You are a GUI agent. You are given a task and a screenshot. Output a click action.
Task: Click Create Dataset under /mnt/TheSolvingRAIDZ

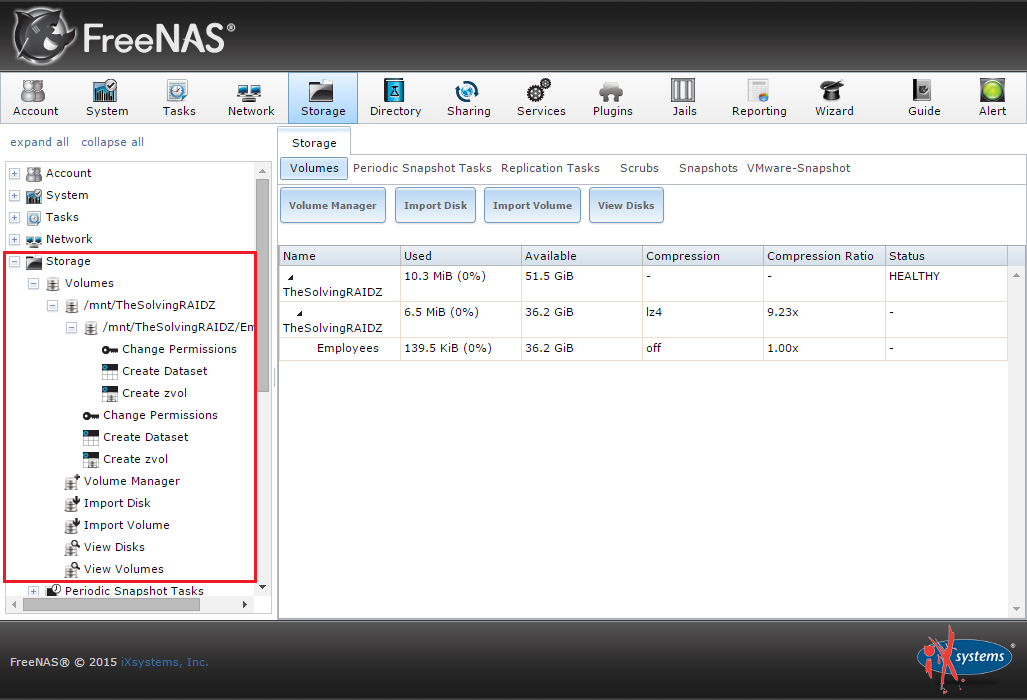[145, 437]
